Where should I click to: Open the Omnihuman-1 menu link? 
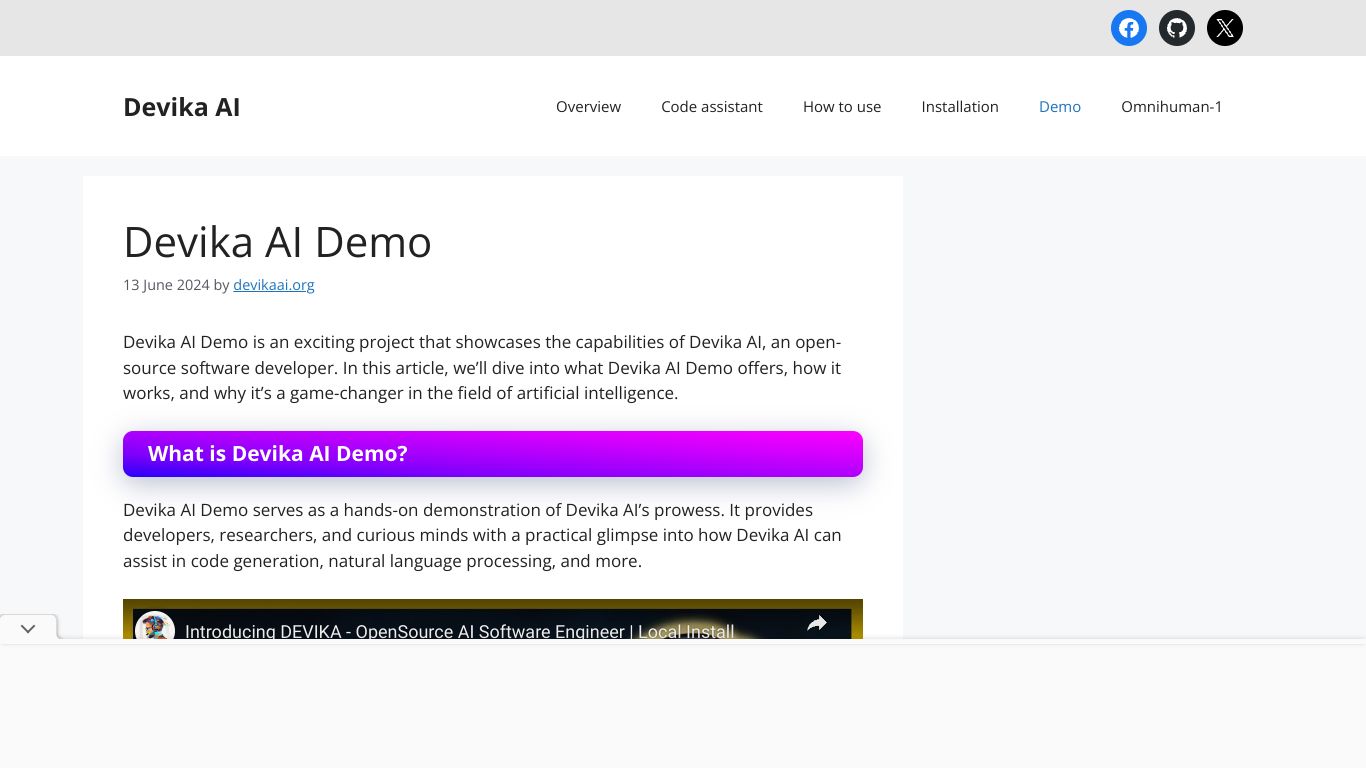pos(1171,107)
